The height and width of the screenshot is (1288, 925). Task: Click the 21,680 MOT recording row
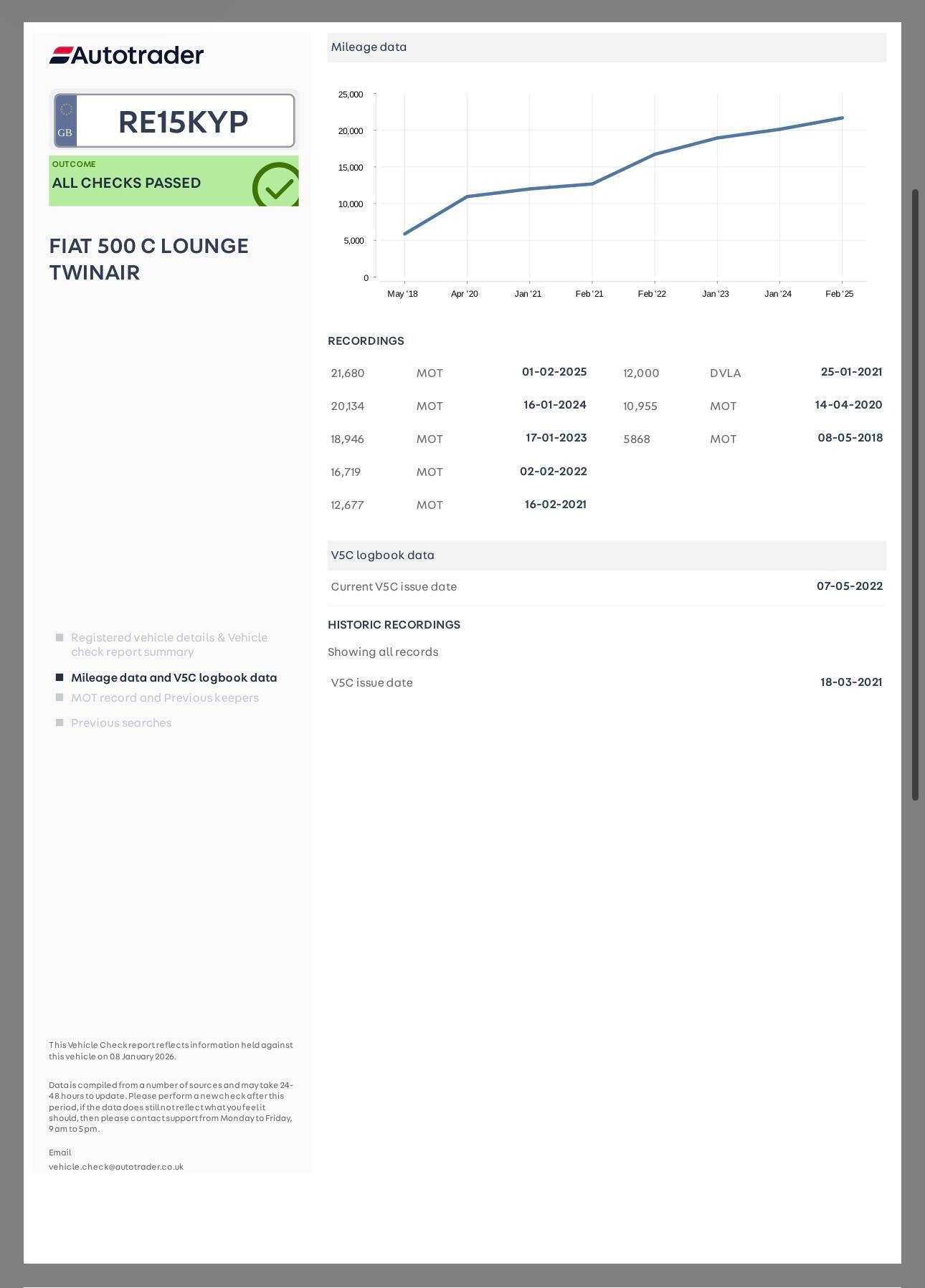[459, 373]
